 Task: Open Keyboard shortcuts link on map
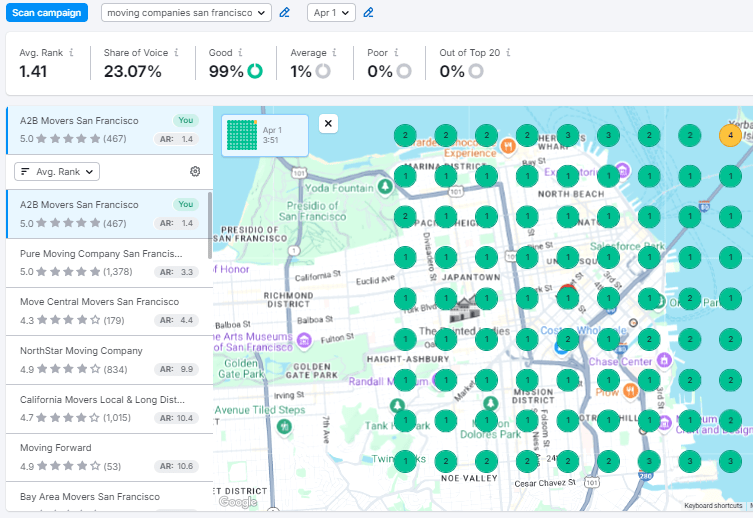(x=713, y=506)
